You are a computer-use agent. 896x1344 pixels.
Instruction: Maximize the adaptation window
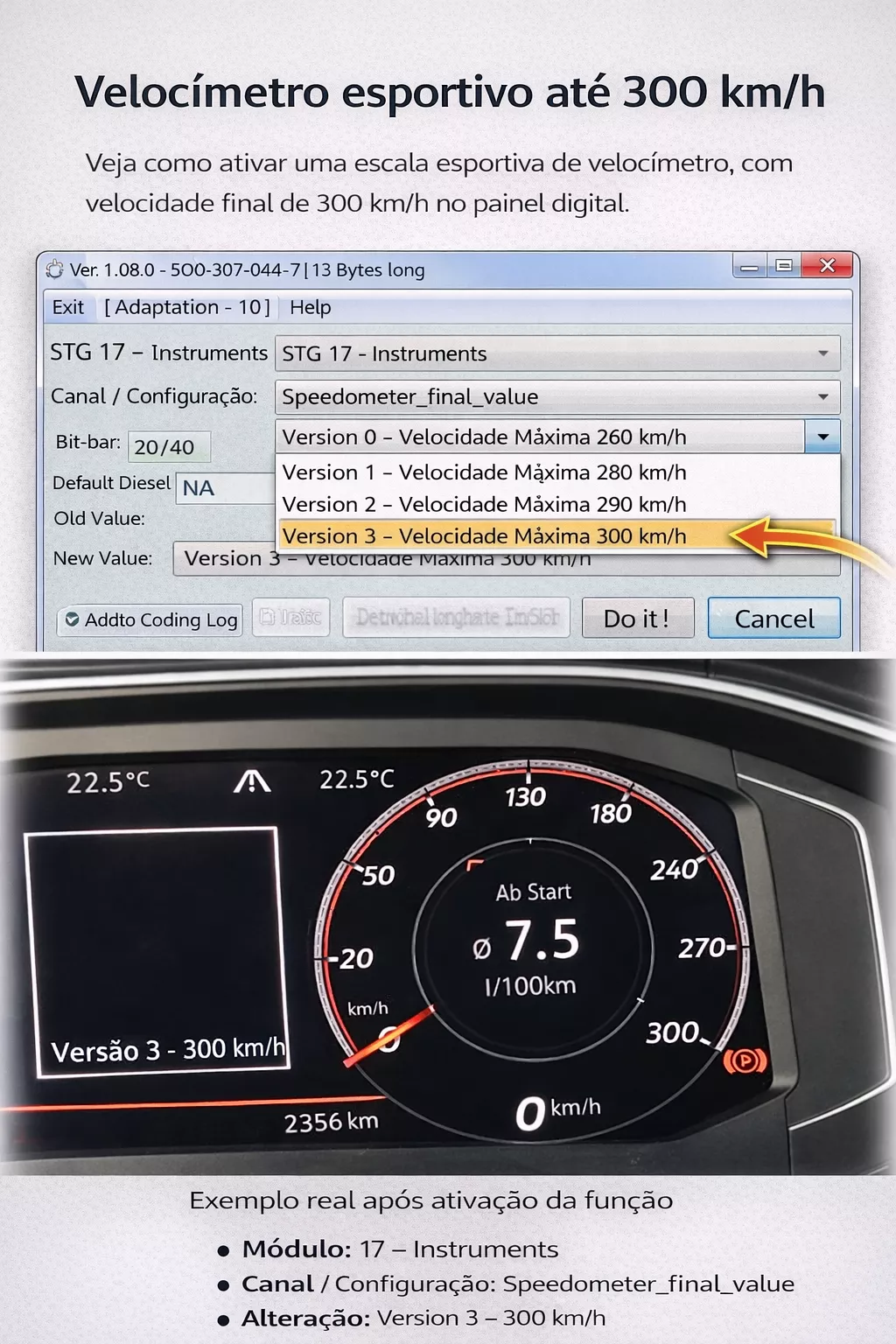784,266
